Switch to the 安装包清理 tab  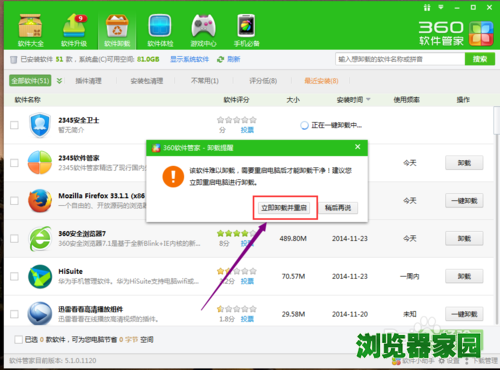point(147,81)
